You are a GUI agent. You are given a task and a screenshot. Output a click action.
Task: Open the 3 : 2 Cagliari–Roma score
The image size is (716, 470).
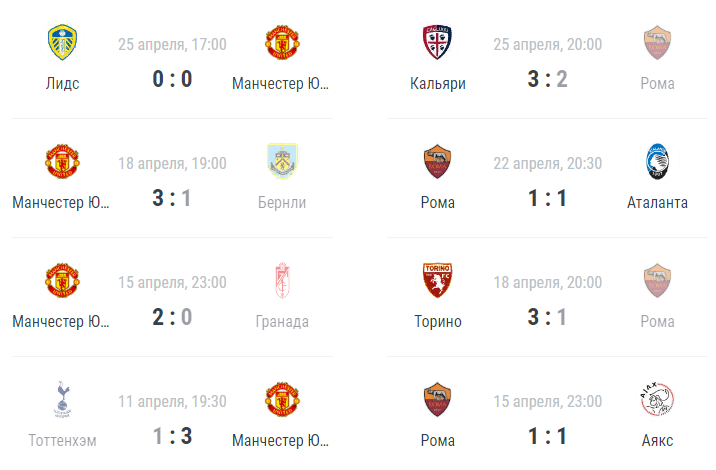[x=547, y=79]
